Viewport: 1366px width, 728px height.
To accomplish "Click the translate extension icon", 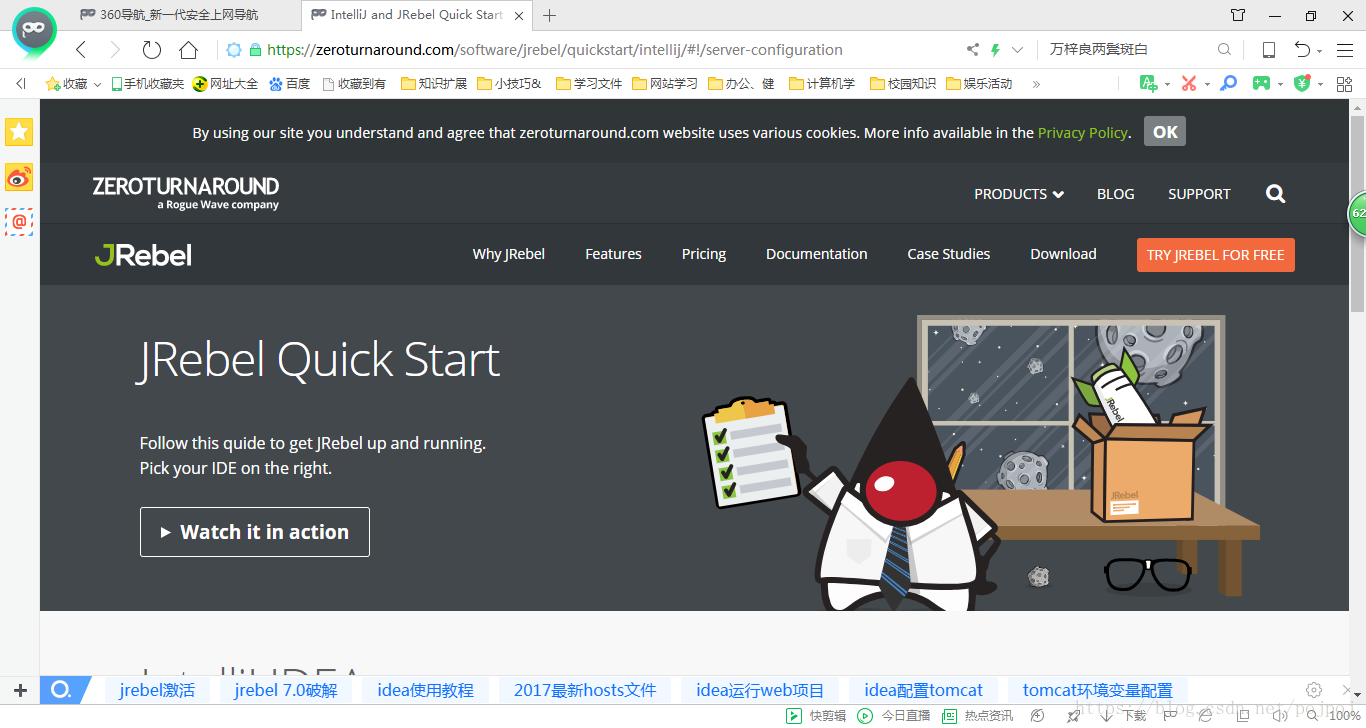I will [x=1149, y=84].
